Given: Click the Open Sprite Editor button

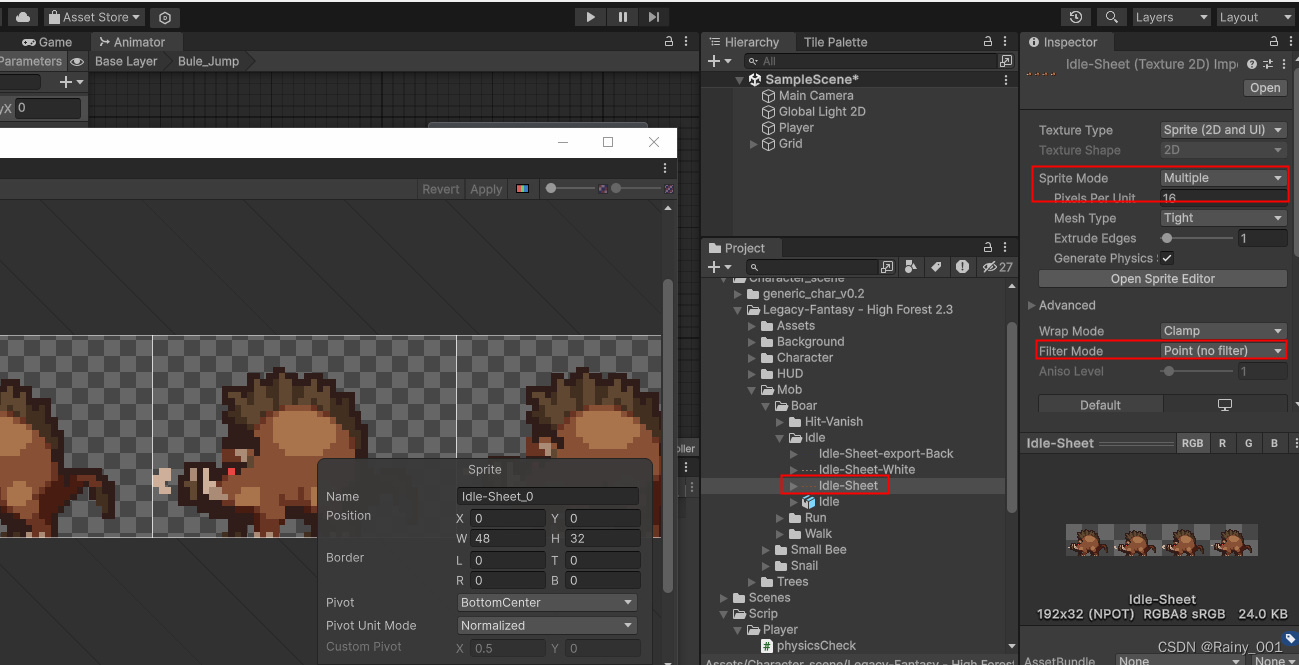Looking at the screenshot, I should click(x=1162, y=279).
